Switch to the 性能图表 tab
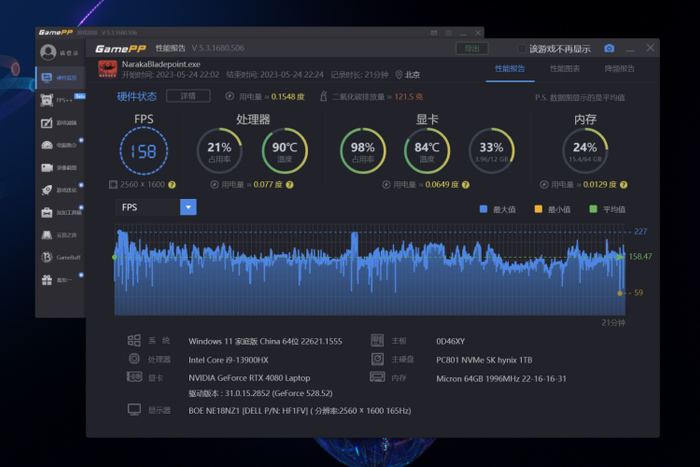Image resolution: width=700 pixels, height=467 pixels. click(x=564, y=69)
